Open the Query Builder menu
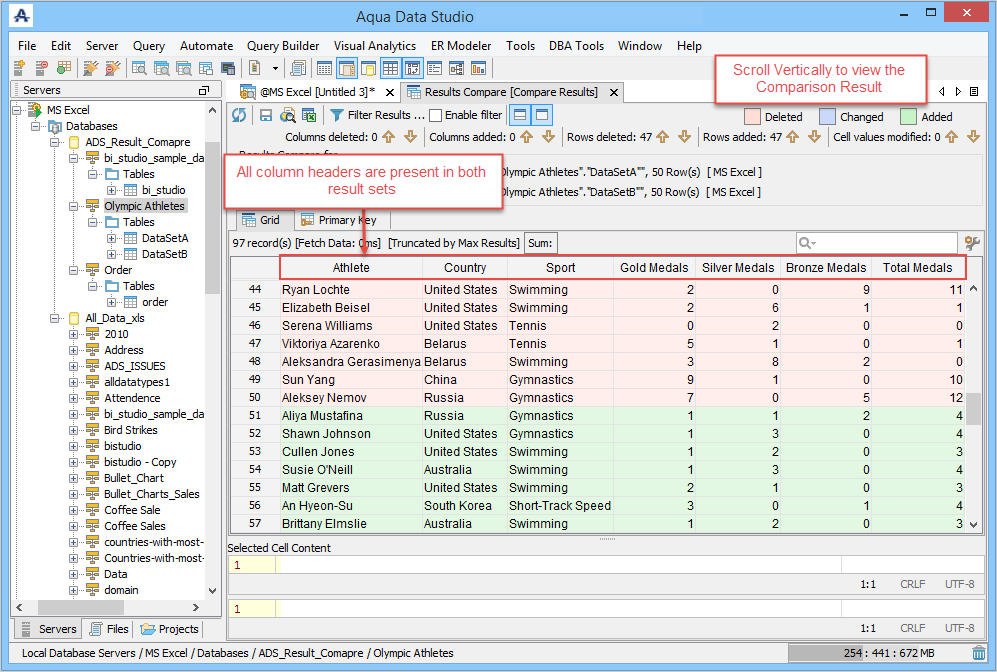Viewport: 997px width, 672px height. click(283, 46)
